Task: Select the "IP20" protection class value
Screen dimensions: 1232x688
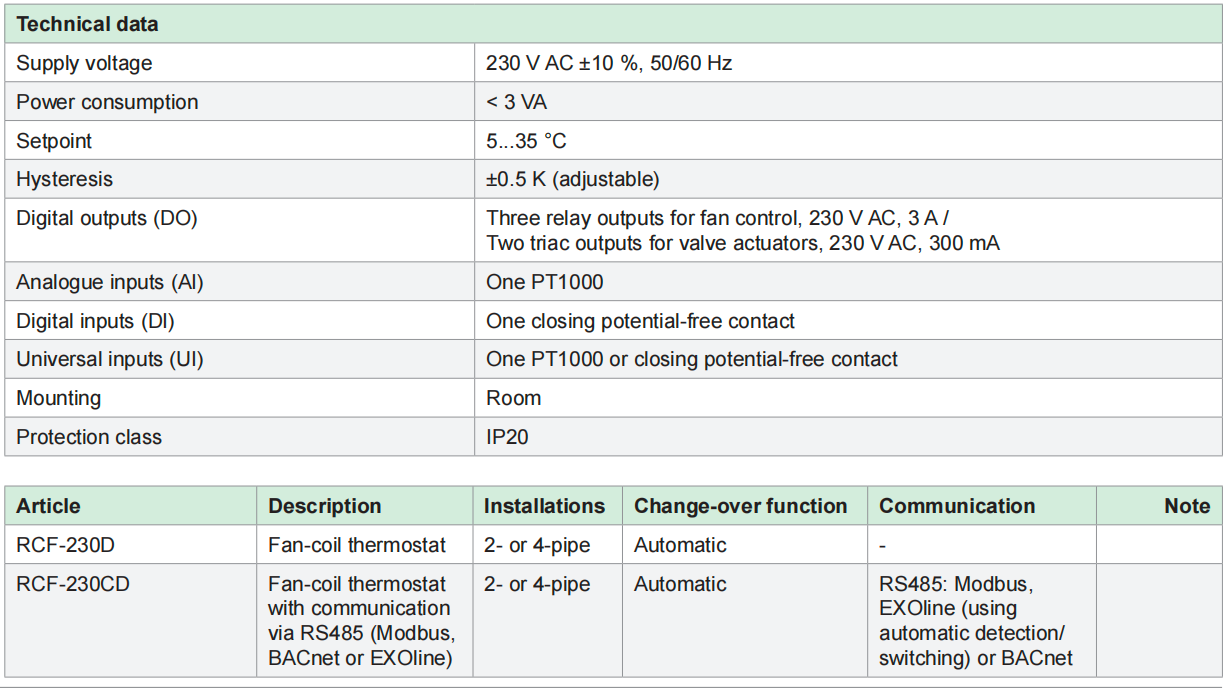Action: 507,437
